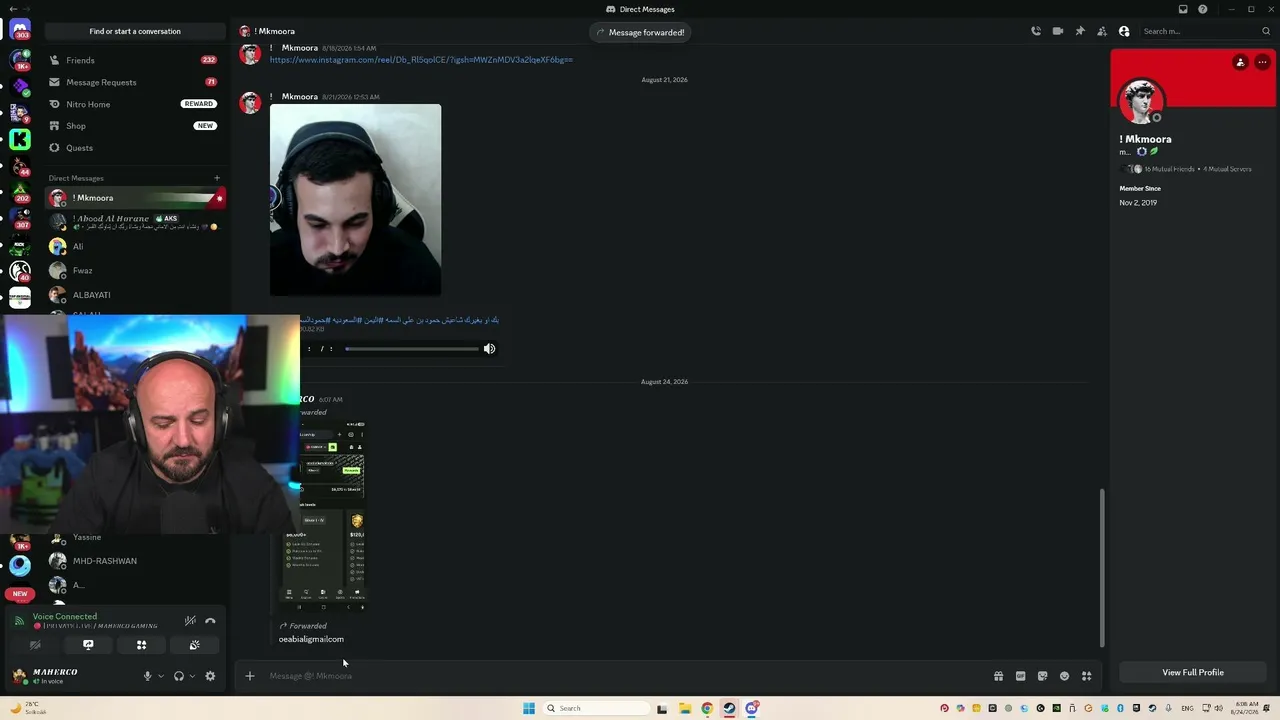The height and width of the screenshot is (720, 1280).
Task: Open Mkmoora's profile avatar in side panel
Action: click(x=1140, y=100)
